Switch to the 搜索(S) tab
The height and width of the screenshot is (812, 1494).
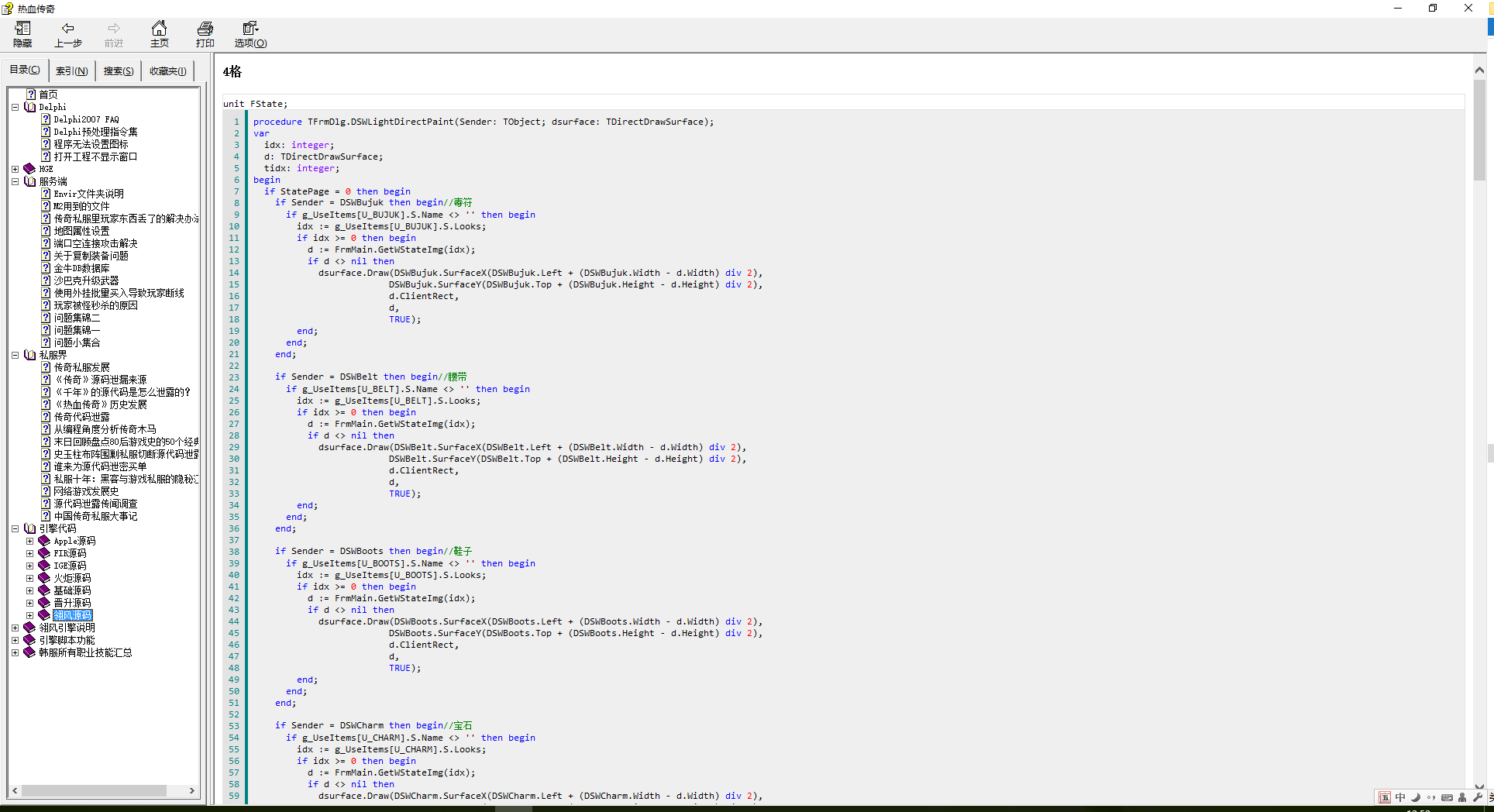pyautogui.click(x=118, y=71)
